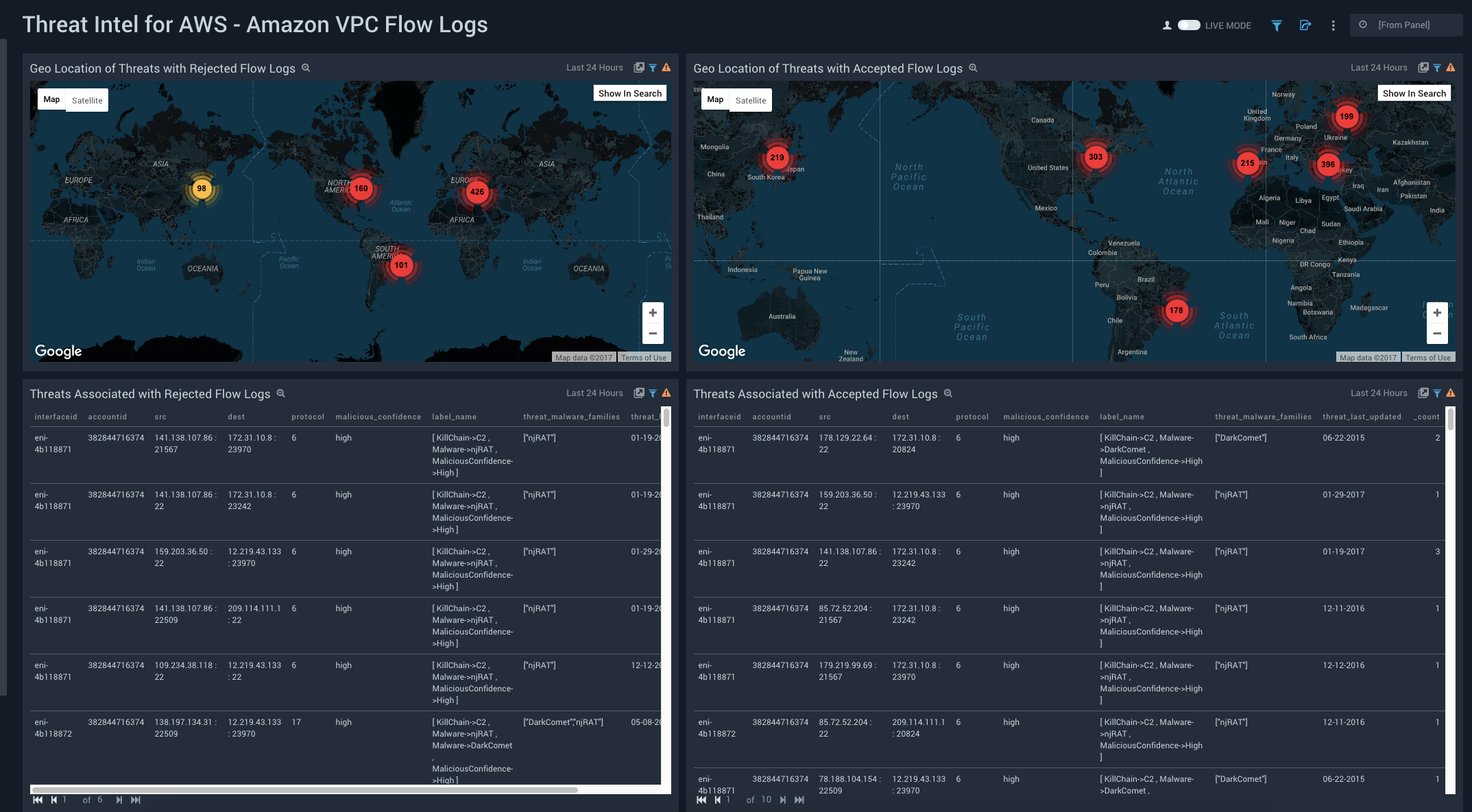Zoom in on the rejected flow logs map
Image resolution: width=1472 pixels, height=812 pixels.
[652, 312]
